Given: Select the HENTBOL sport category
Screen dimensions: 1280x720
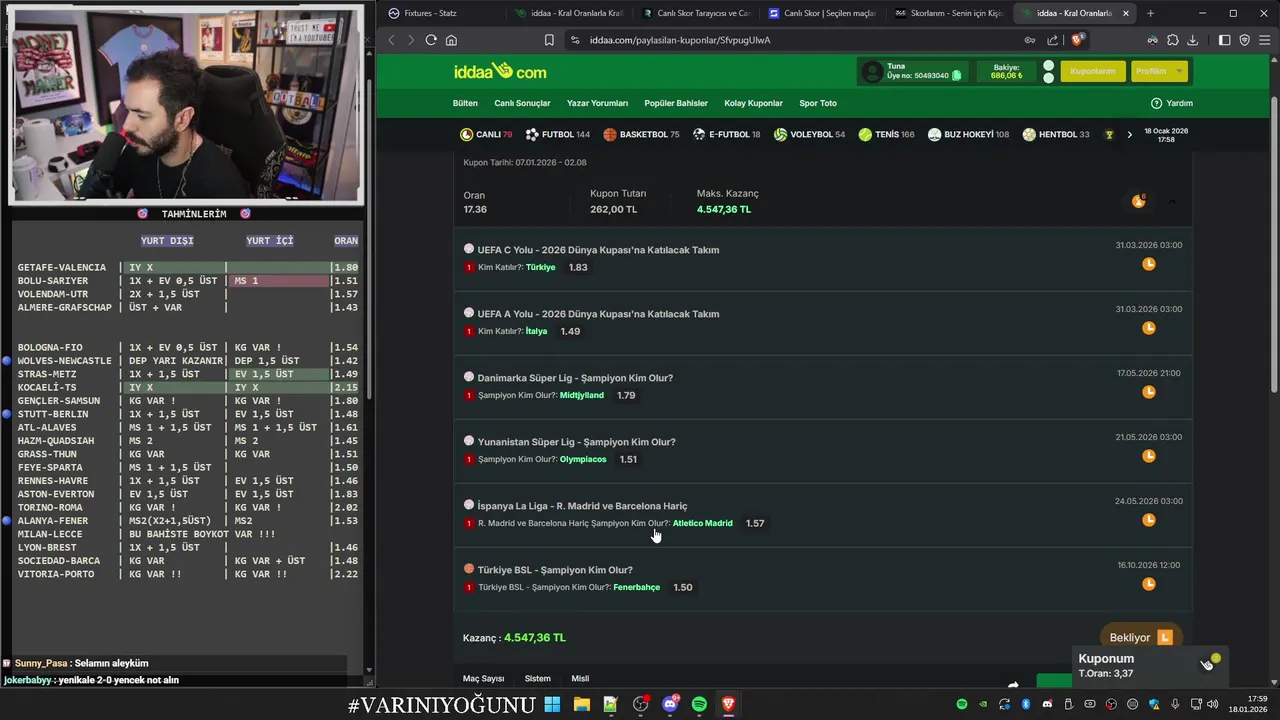Looking at the screenshot, I should pos(1056,134).
